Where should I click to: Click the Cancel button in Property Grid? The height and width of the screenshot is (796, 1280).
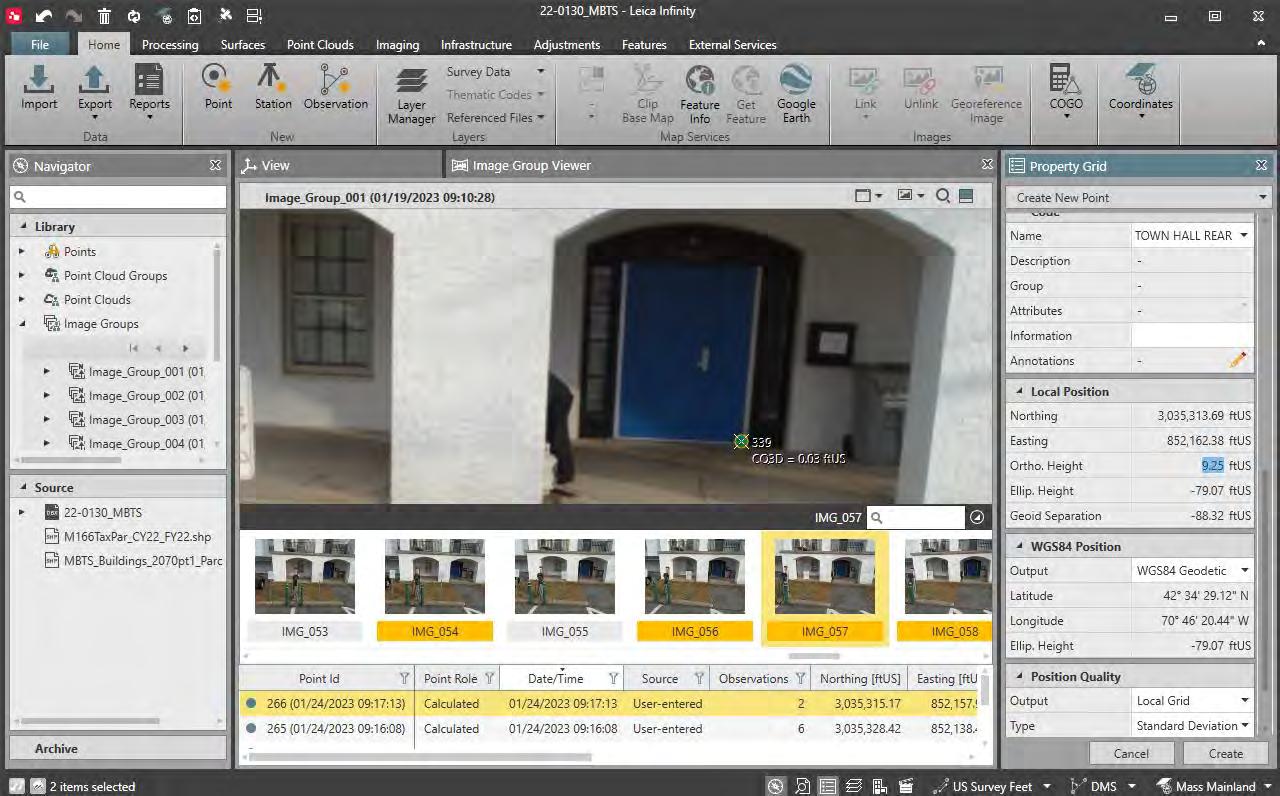tap(1131, 754)
